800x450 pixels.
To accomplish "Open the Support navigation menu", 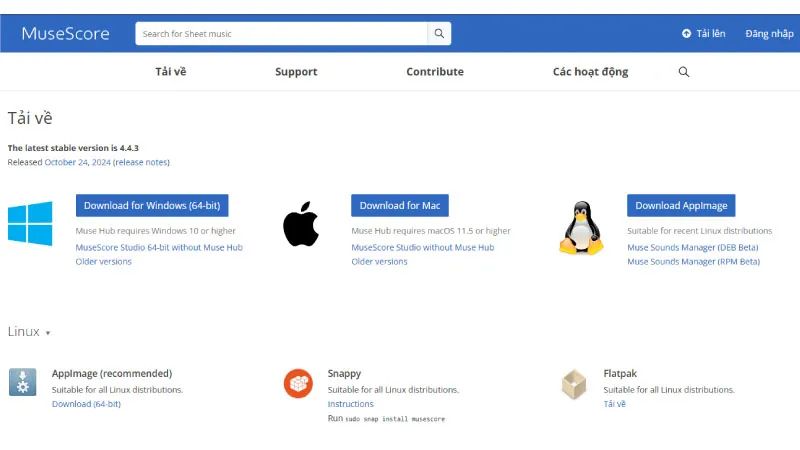I will [x=296, y=72].
